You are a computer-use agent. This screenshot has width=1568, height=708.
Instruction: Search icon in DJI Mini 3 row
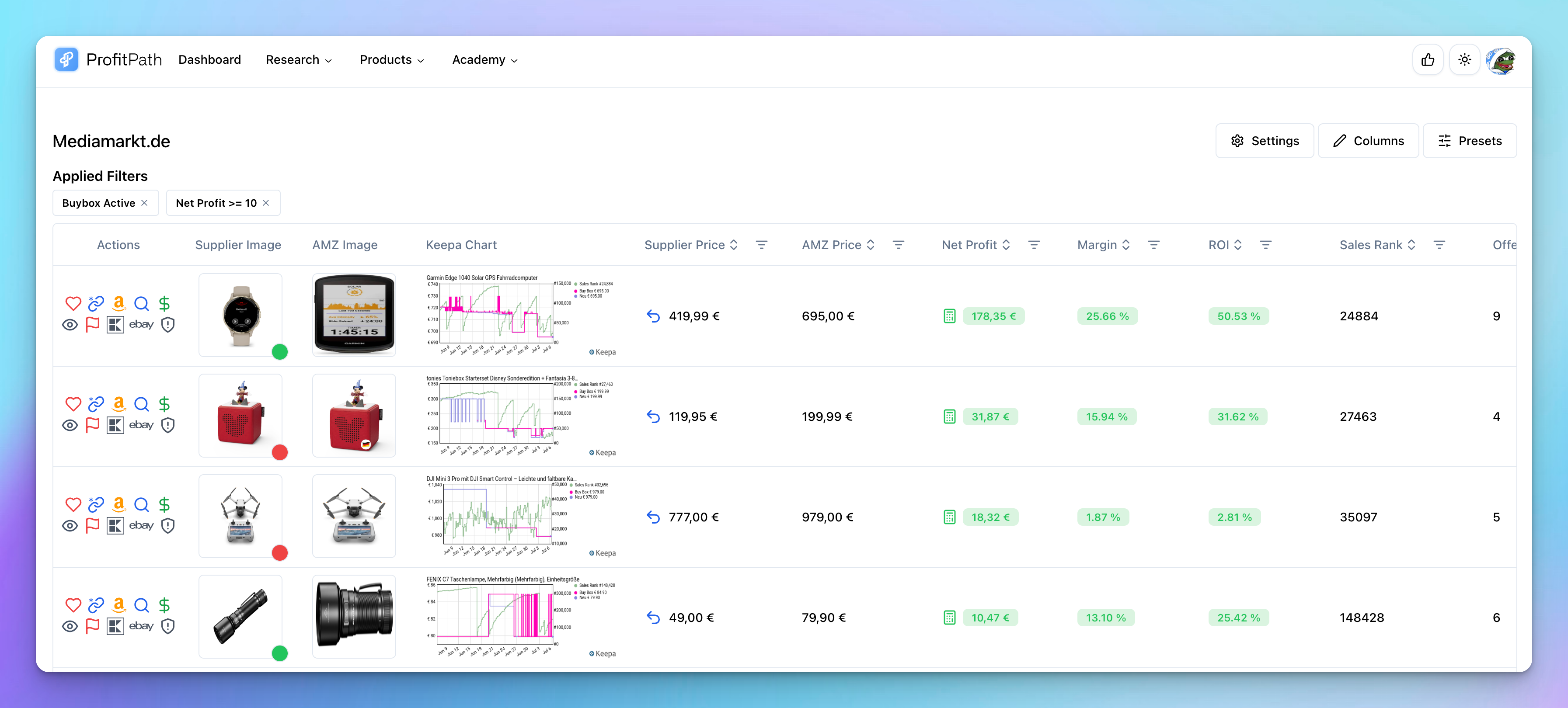tap(142, 504)
